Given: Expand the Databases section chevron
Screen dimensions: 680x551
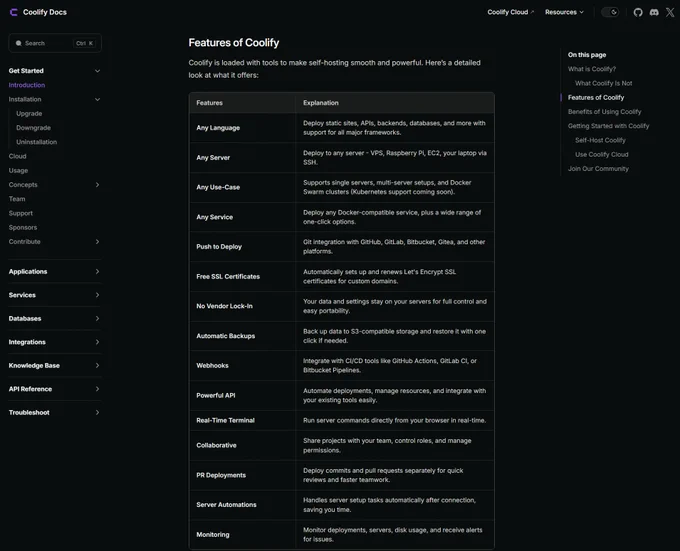Looking at the screenshot, I should (97, 318).
